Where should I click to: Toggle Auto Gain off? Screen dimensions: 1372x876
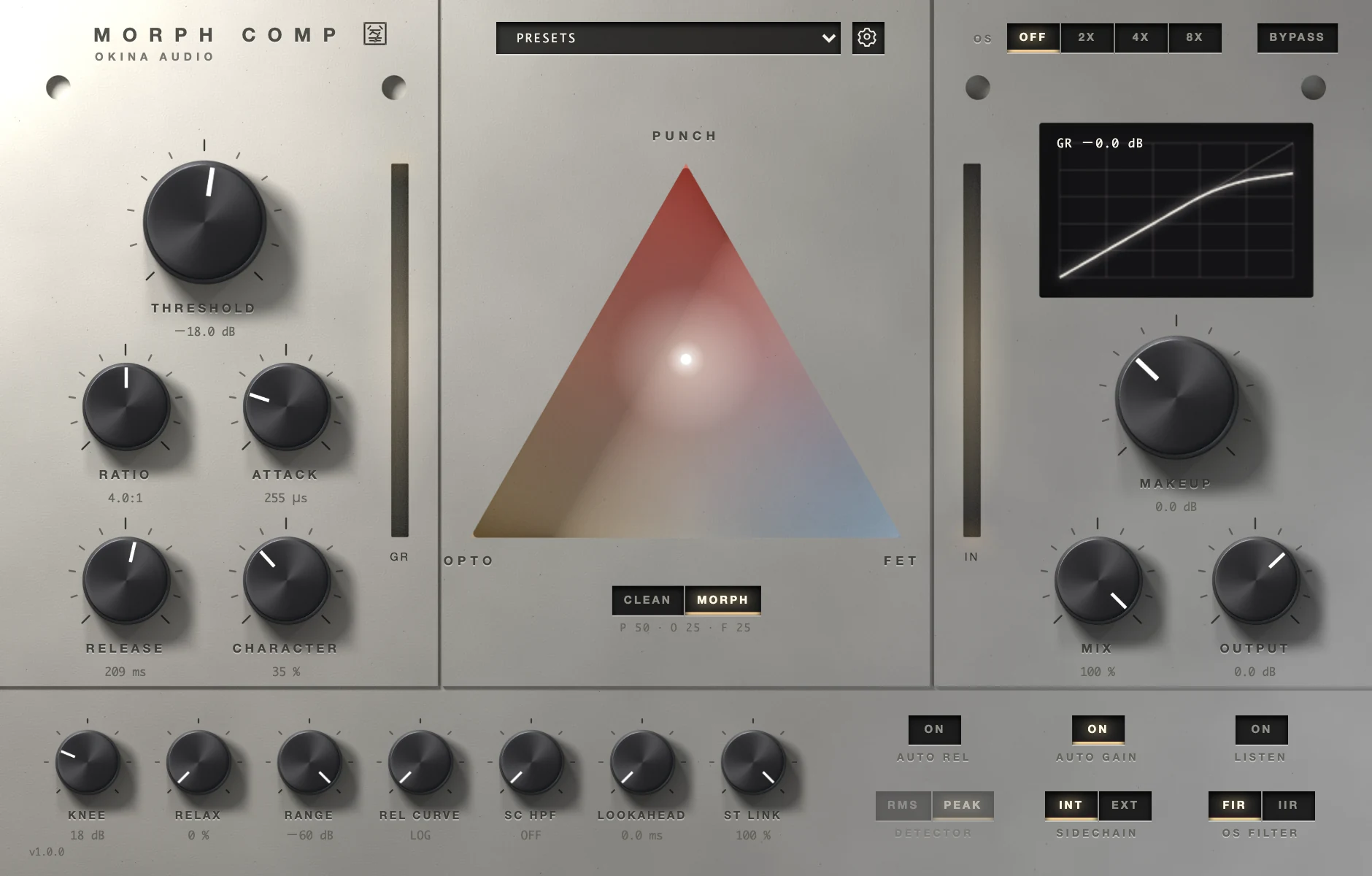(1098, 729)
